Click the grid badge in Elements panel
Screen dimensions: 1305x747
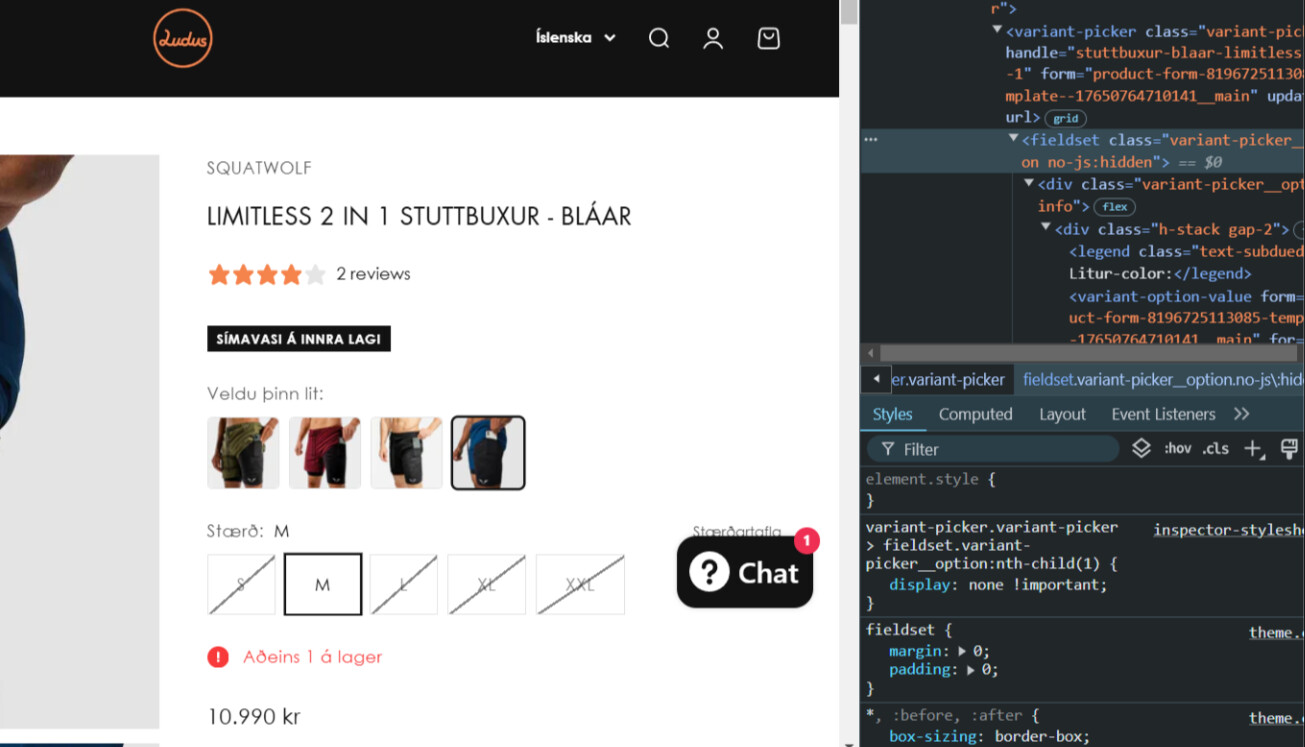1067,118
